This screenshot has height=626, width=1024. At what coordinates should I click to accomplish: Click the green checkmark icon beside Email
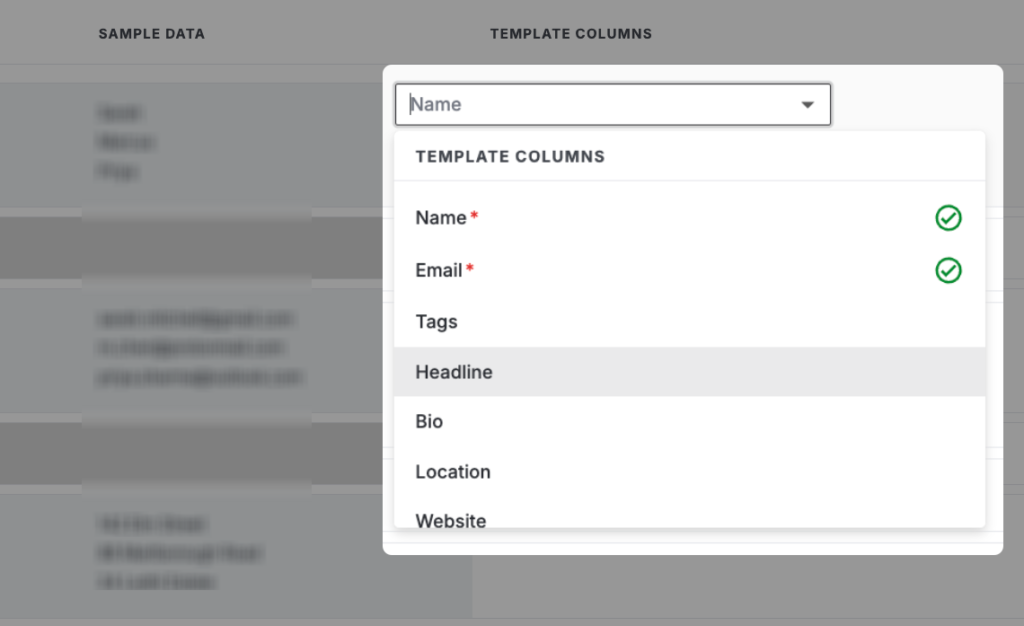tap(948, 270)
